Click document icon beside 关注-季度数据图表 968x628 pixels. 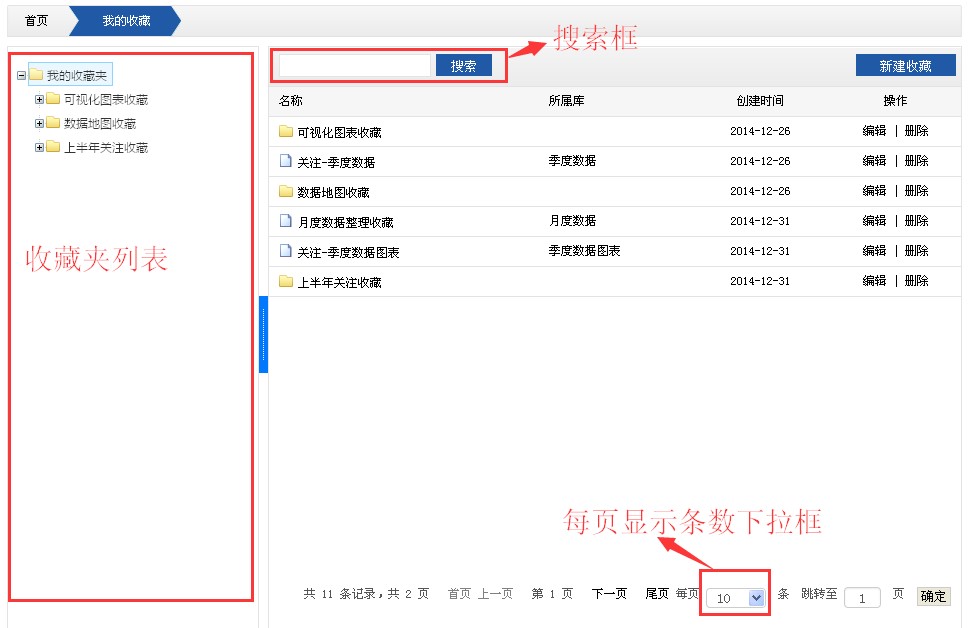pyautogui.click(x=285, y=251)
